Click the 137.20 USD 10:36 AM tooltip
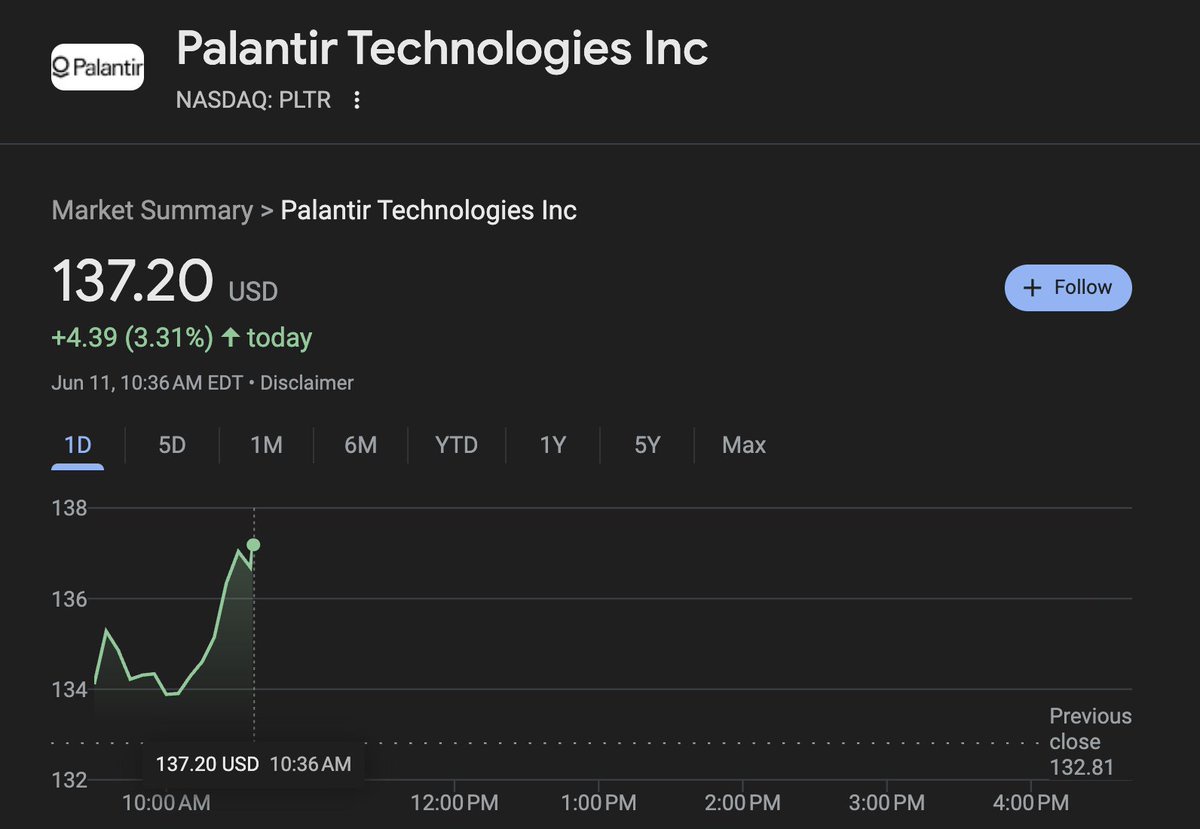Viewport: 1200px width, 829px height. pos(253,764)
